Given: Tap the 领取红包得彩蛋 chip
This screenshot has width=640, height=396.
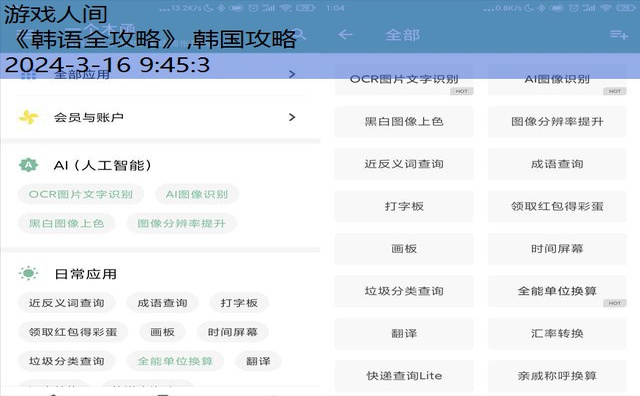Looking at the screenshot, I should 73,332.
